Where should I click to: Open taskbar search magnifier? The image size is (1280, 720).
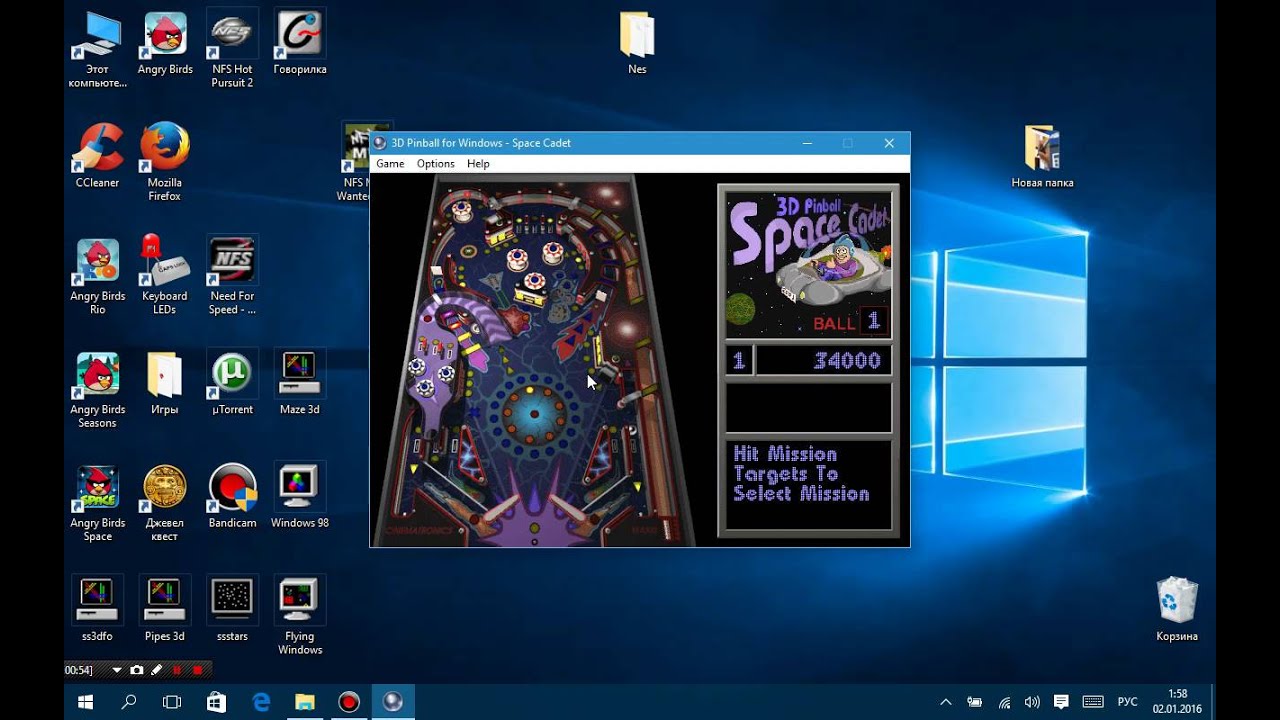(x=129, y=702)
